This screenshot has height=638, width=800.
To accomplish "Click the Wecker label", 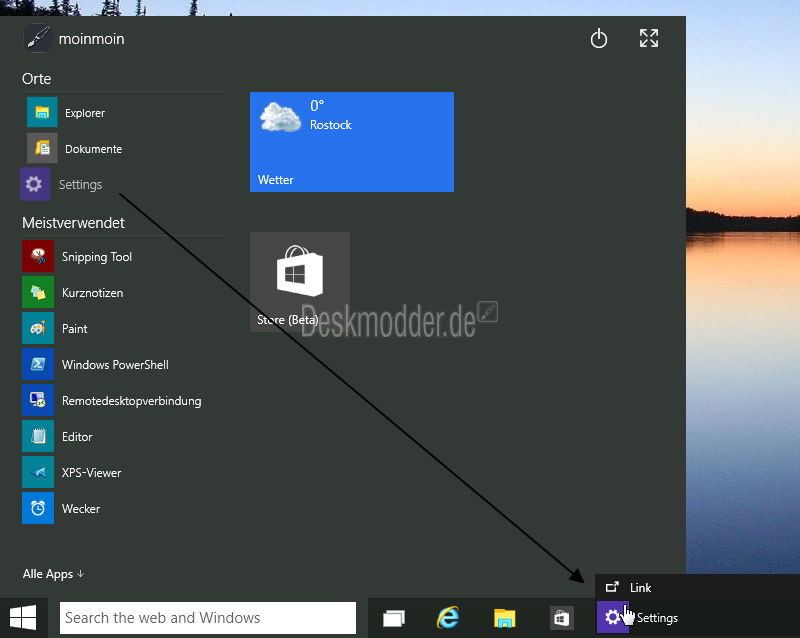I will pos(81,509).
